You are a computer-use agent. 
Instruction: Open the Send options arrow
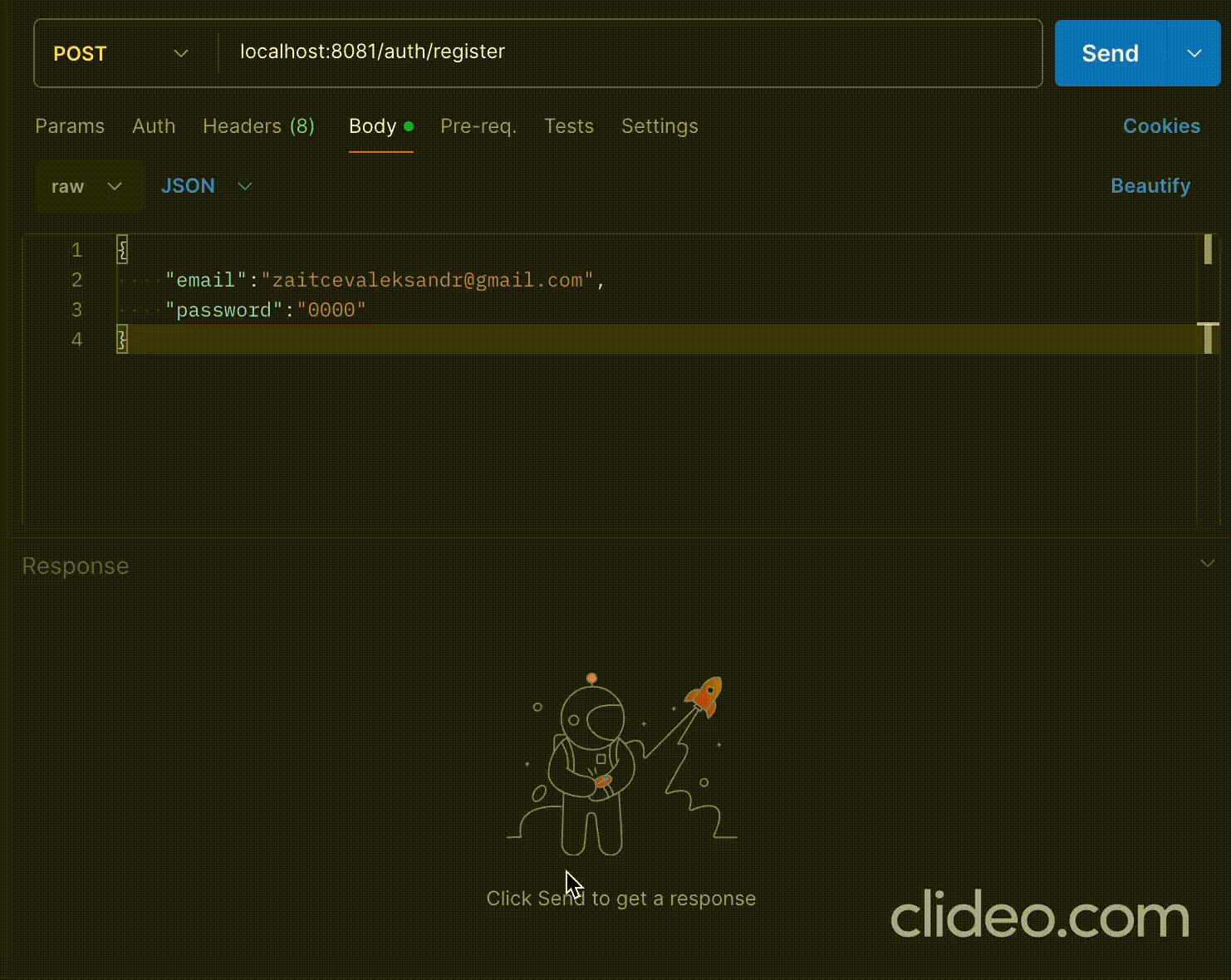point(1194,54)
